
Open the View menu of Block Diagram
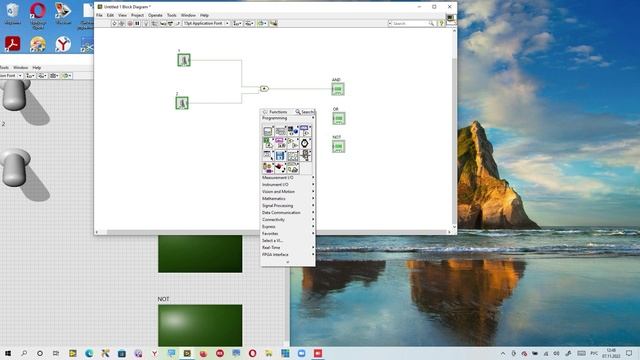pyautogui.click(x=122, y=15)
